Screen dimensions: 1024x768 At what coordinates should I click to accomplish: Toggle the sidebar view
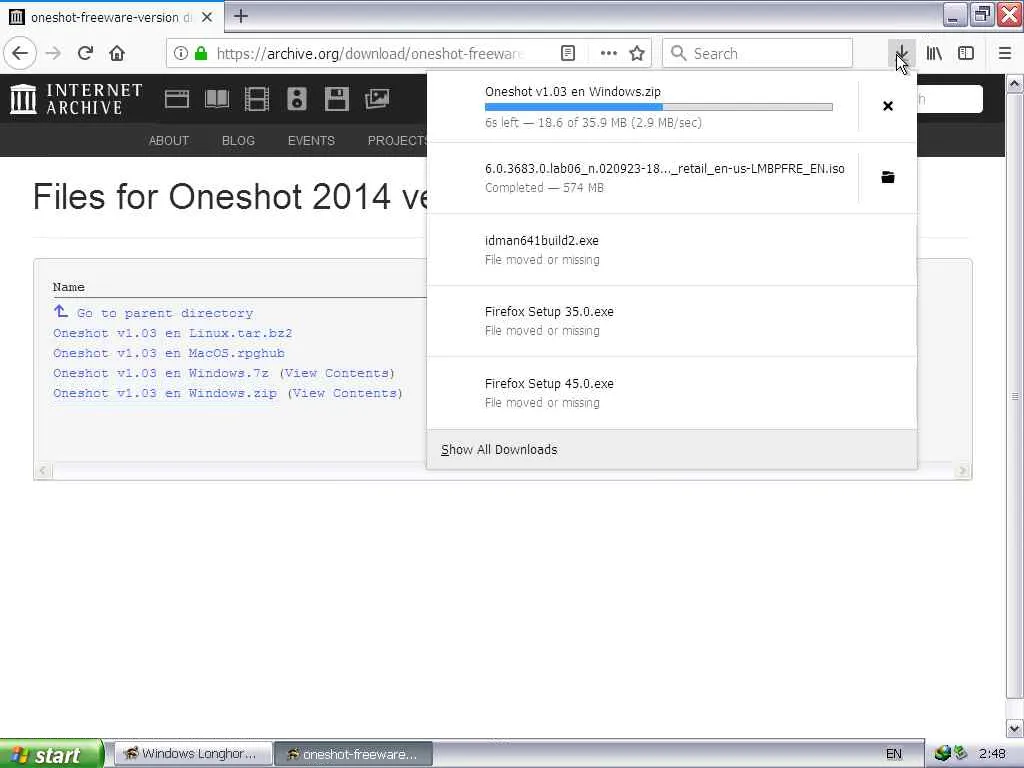(966, 54)
